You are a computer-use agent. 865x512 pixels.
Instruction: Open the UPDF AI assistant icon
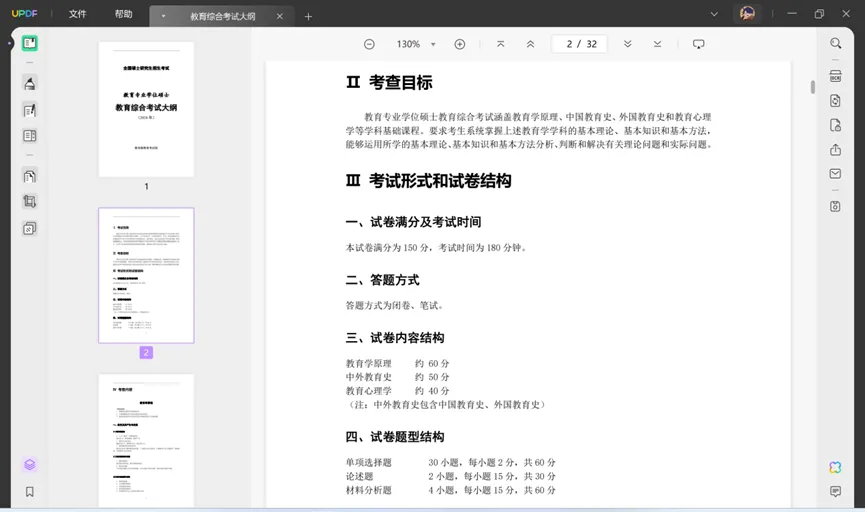coord(835,468)
